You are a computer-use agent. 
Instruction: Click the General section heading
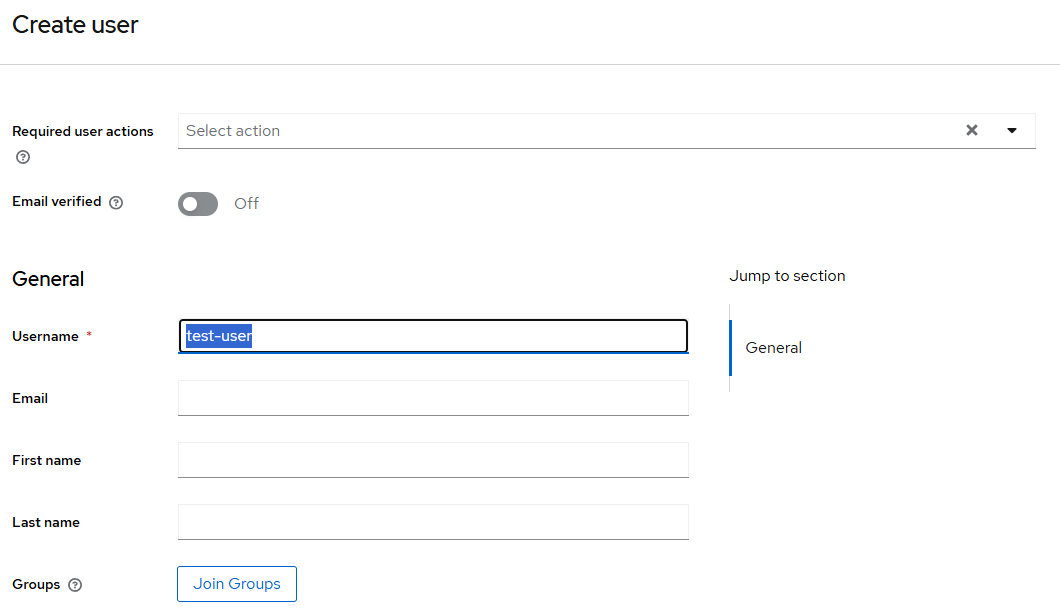coord(47,279)
